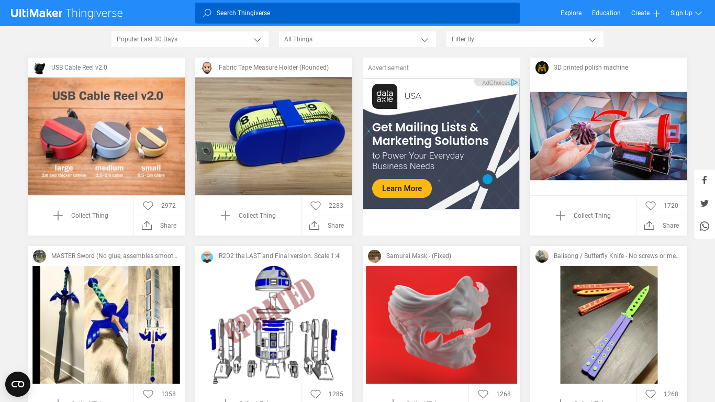Click the plus icon beside Create
Viewport: 715px width, 402px height.
(657, 13)
